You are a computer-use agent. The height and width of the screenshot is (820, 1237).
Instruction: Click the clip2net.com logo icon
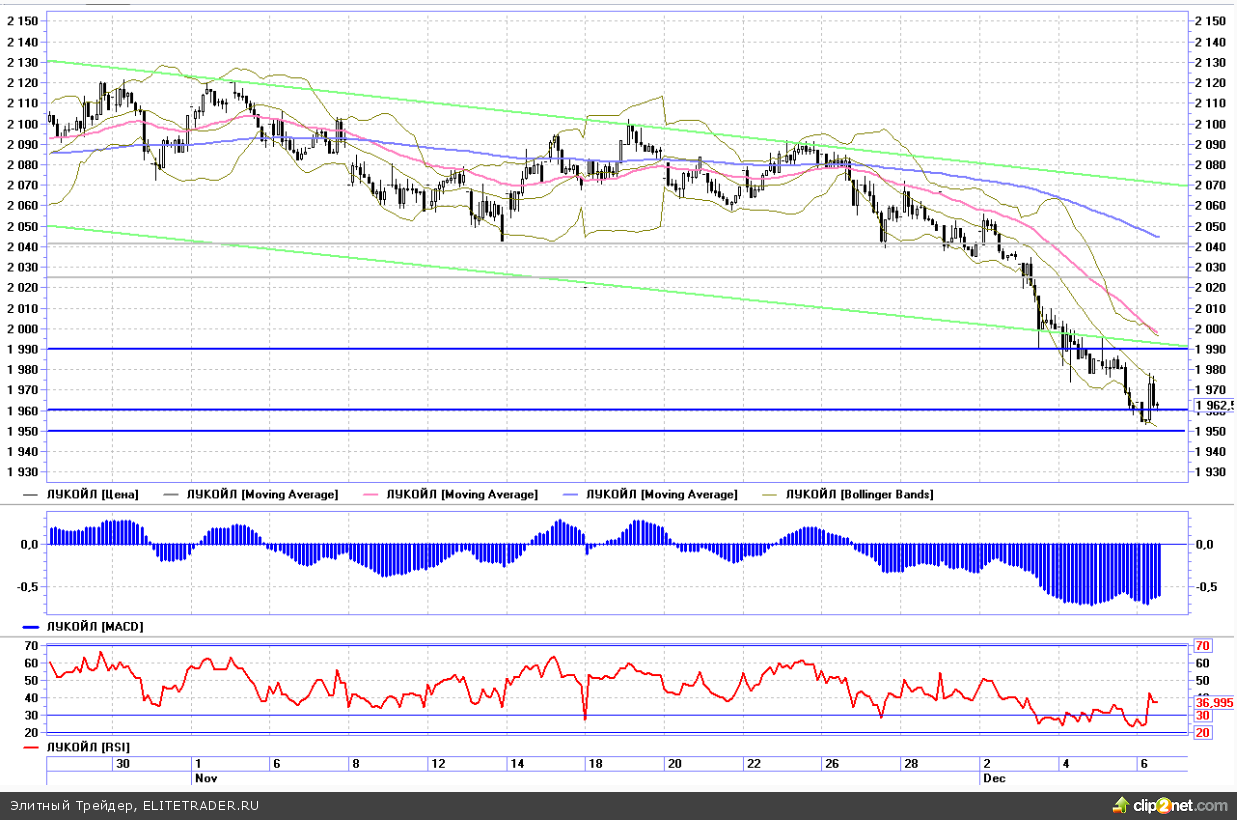click(1119, 805)
